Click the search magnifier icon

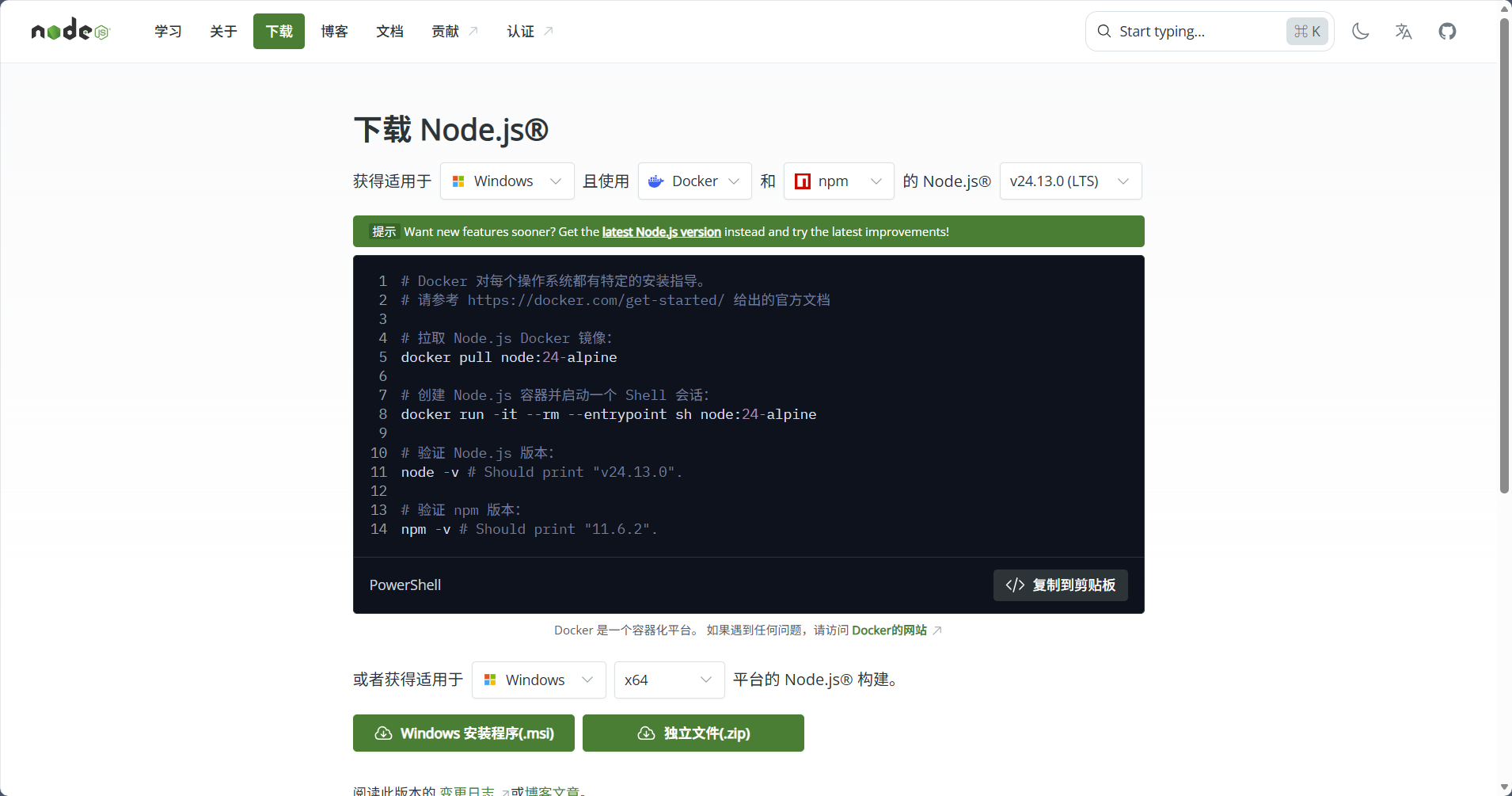tap(1104, 32)
